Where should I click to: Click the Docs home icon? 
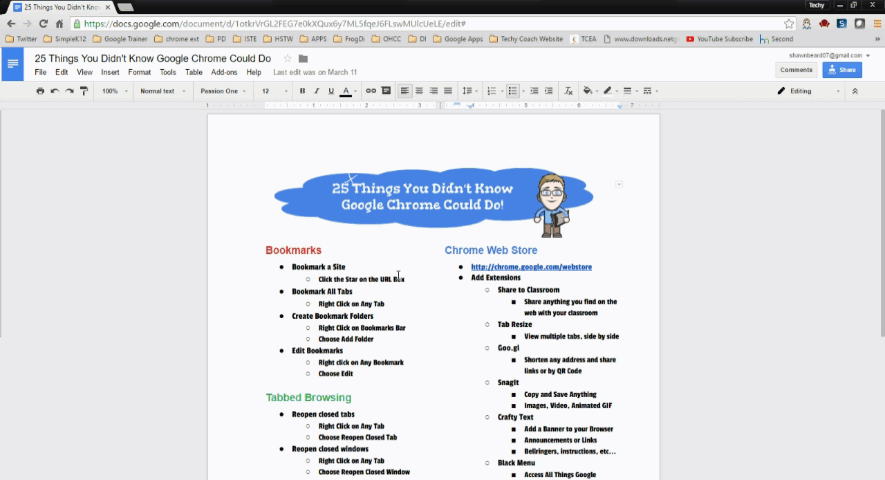(x=13, y=65)
